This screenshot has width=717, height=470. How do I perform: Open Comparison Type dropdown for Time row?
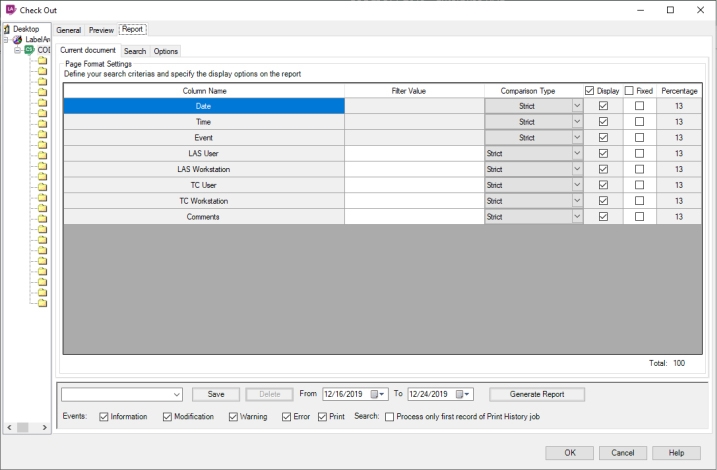[577, 122]
